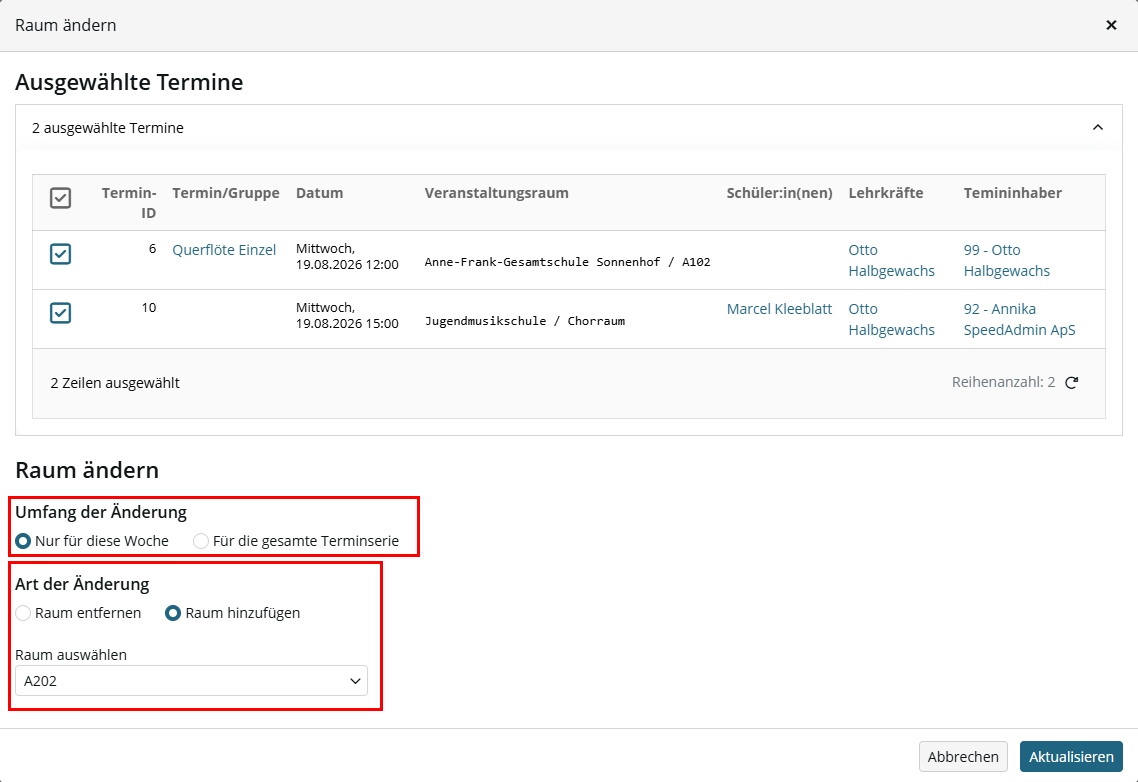Uncheck the row for Termin-ID 10

[x=60, y=313]
